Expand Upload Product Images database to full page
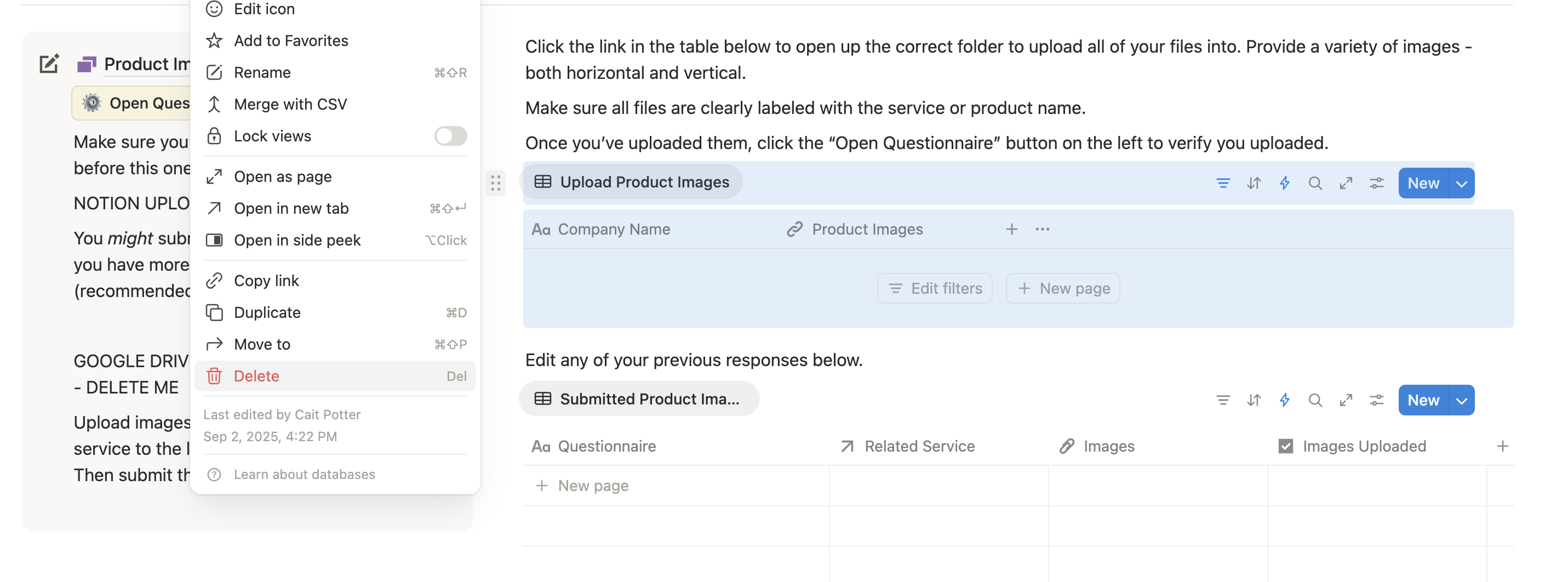The width and height of the screenshot is (1568, 582). (1345, 183)
